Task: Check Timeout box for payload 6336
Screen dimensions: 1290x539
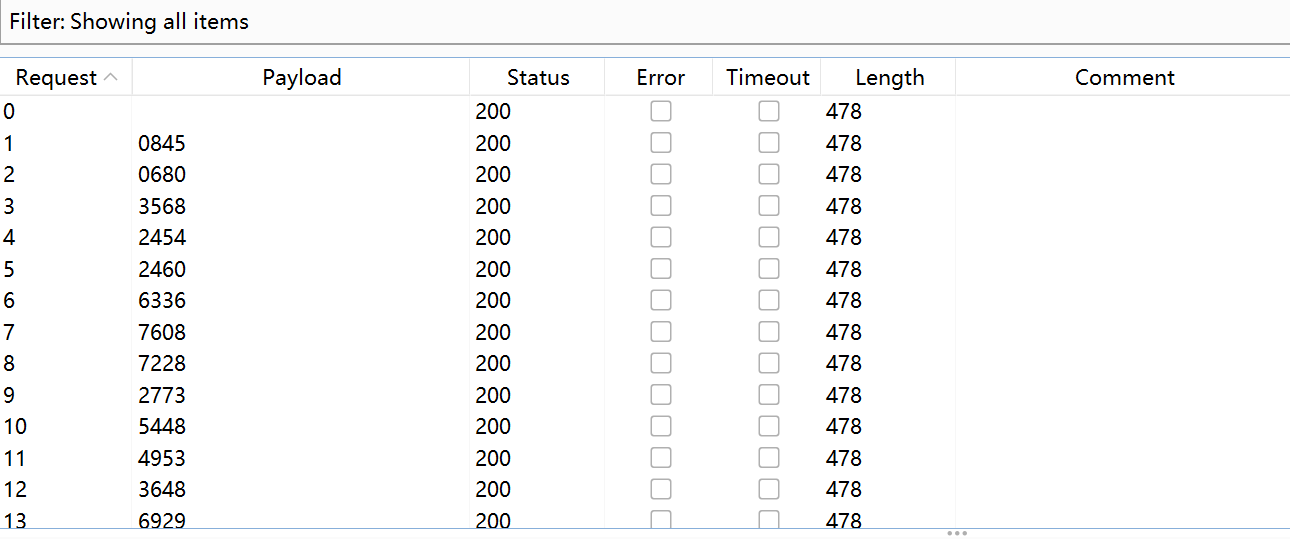Action: coord(769,300)
